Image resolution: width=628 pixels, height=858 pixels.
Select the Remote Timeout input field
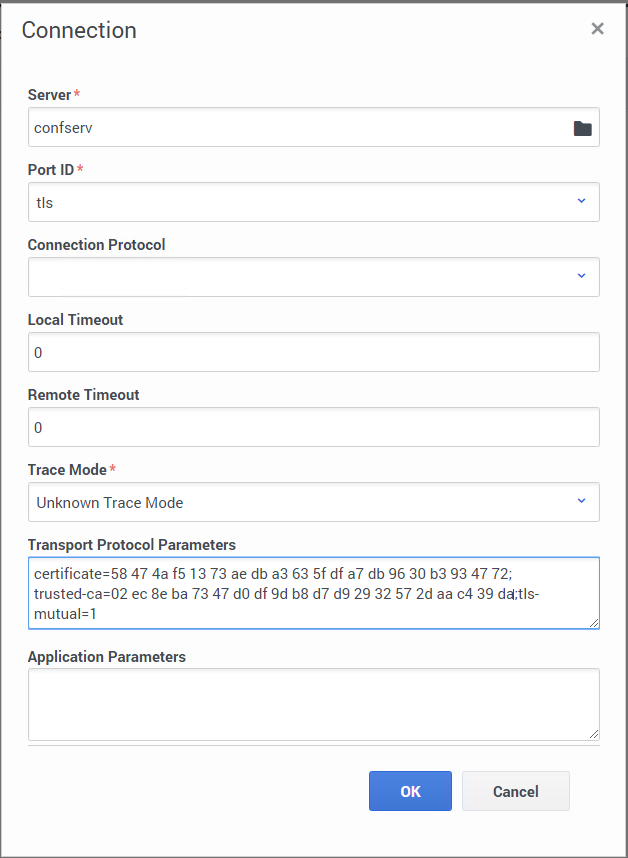pos(313,427)
